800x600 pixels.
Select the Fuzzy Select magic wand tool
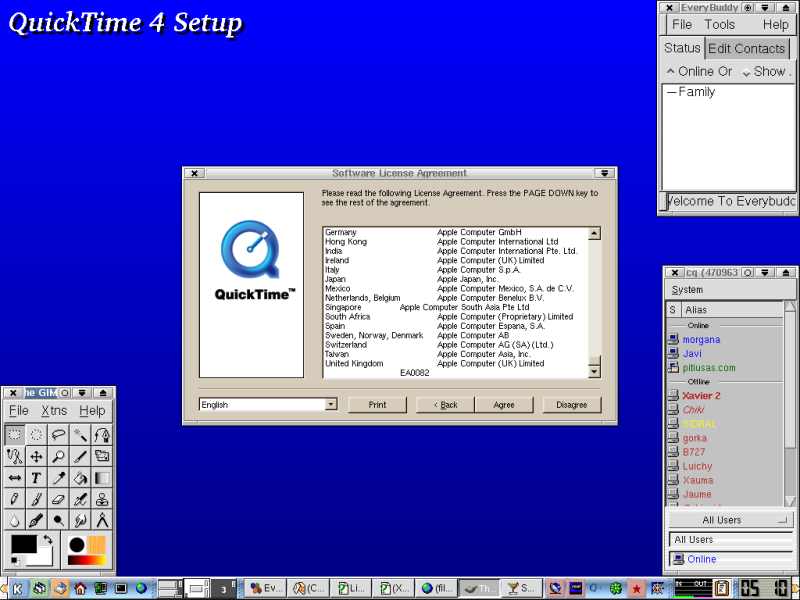pos(80,435)
